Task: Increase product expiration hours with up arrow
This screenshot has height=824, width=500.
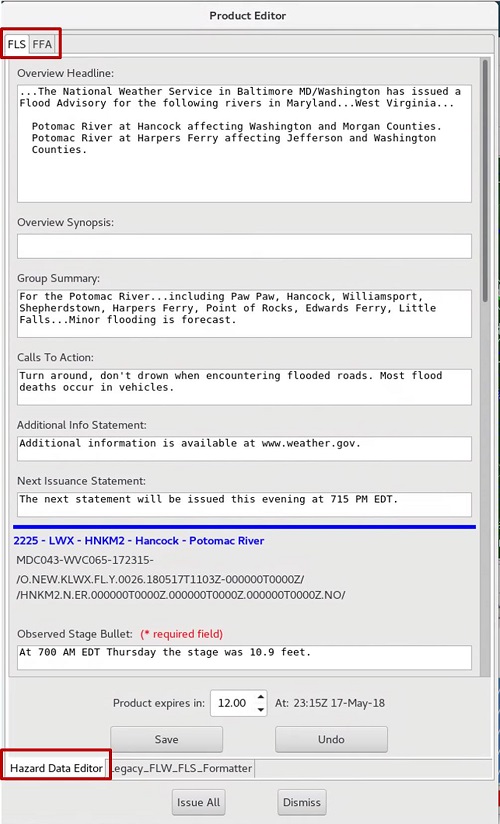Action: (261, 698)
